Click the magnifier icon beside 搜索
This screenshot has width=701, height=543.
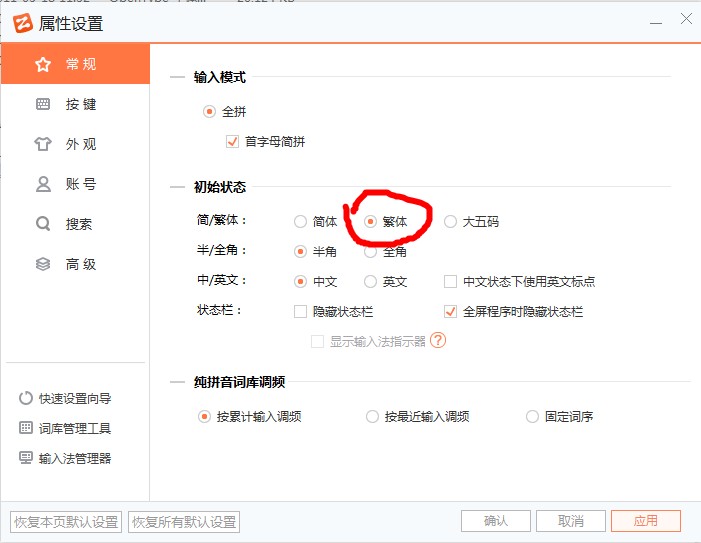pyautogui.click(x=43, y=223)
